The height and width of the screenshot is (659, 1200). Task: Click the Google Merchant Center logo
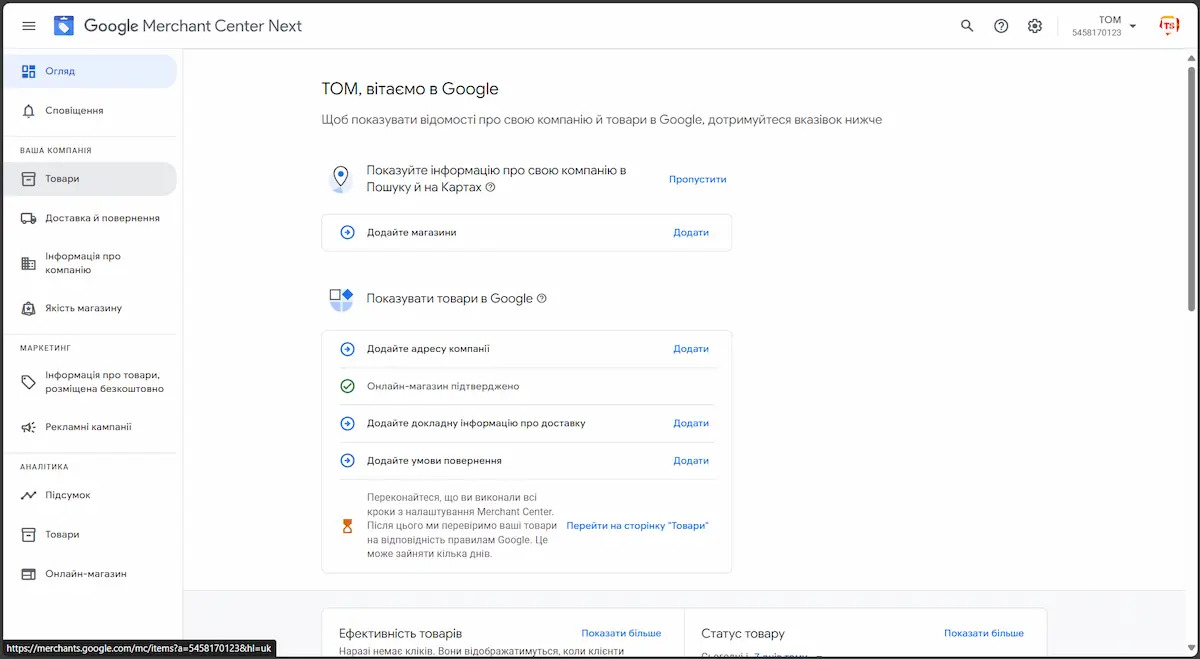64,26
